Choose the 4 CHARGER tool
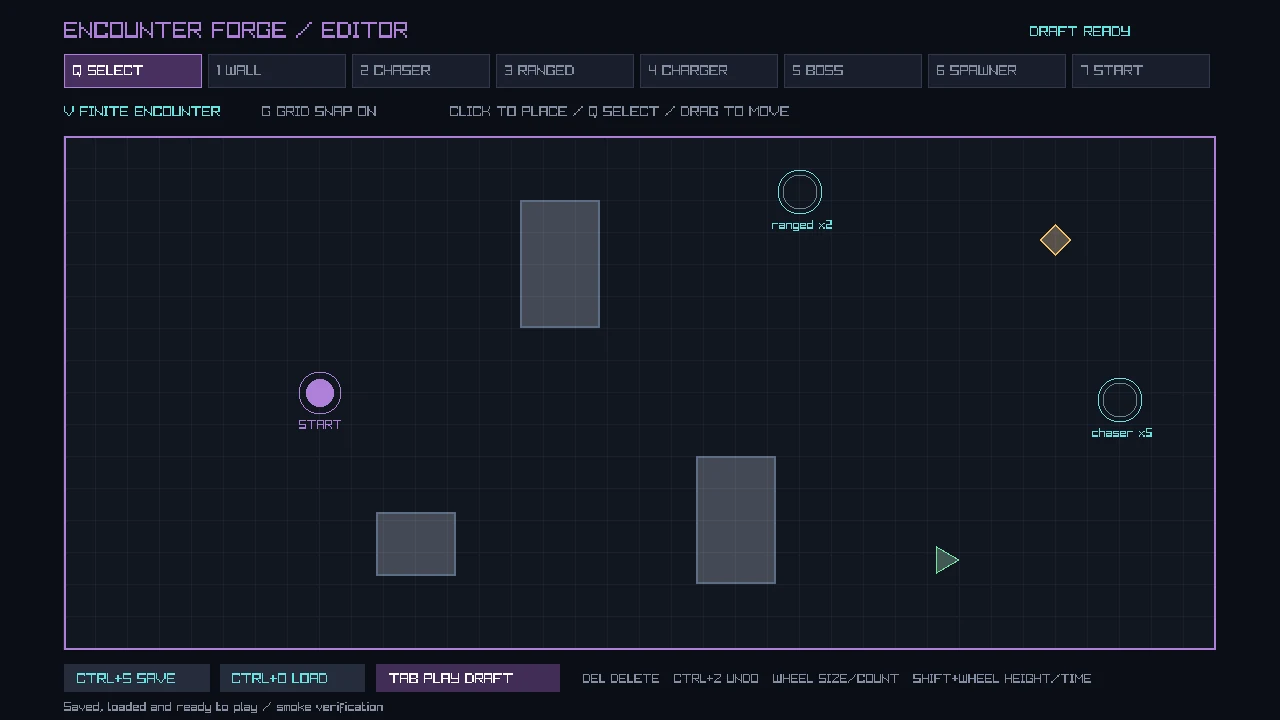Viewport: 1280px width, 720px height. (709, 71)
